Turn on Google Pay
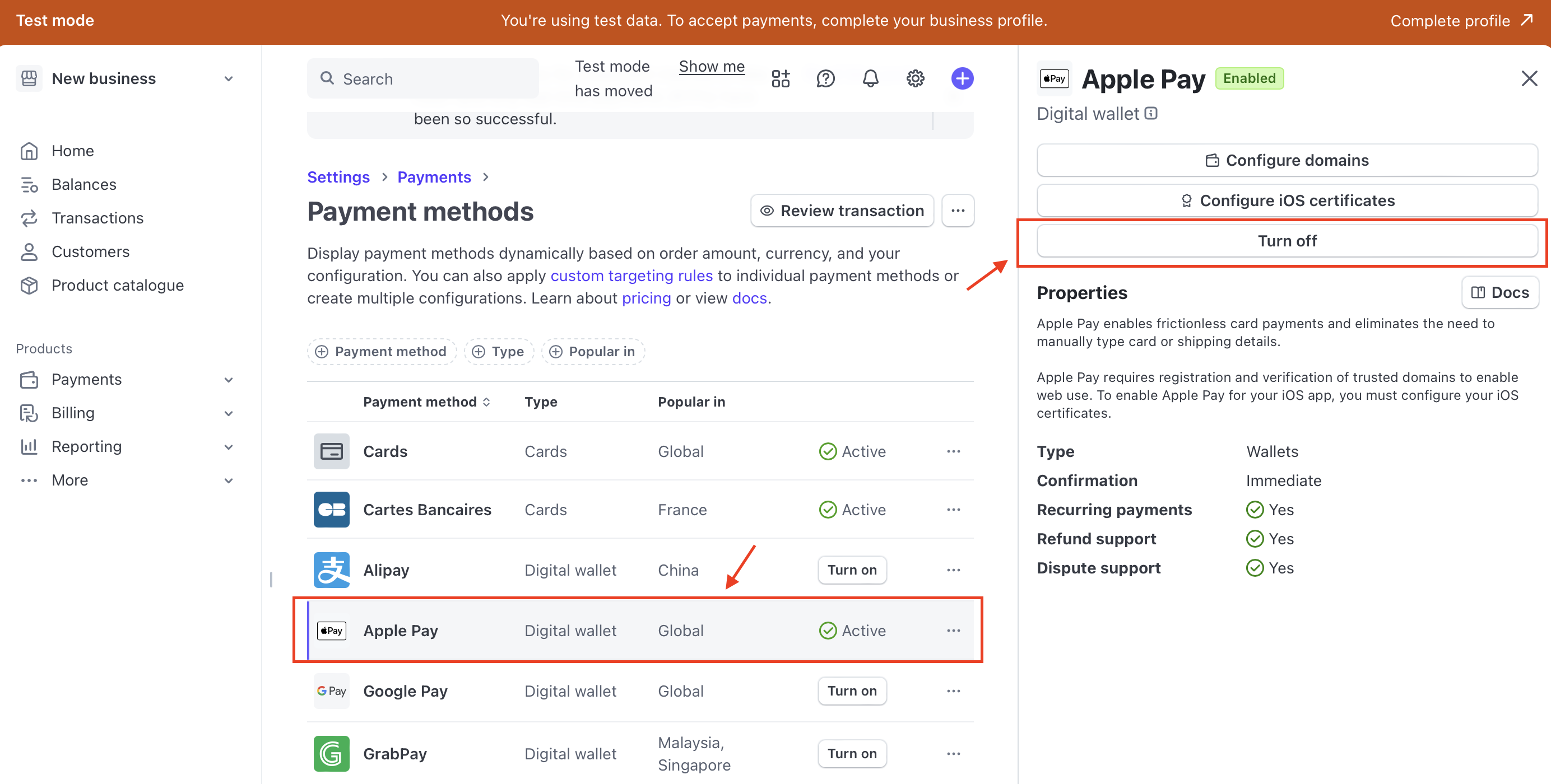The image size is (1551, 784). click(851, 690)
